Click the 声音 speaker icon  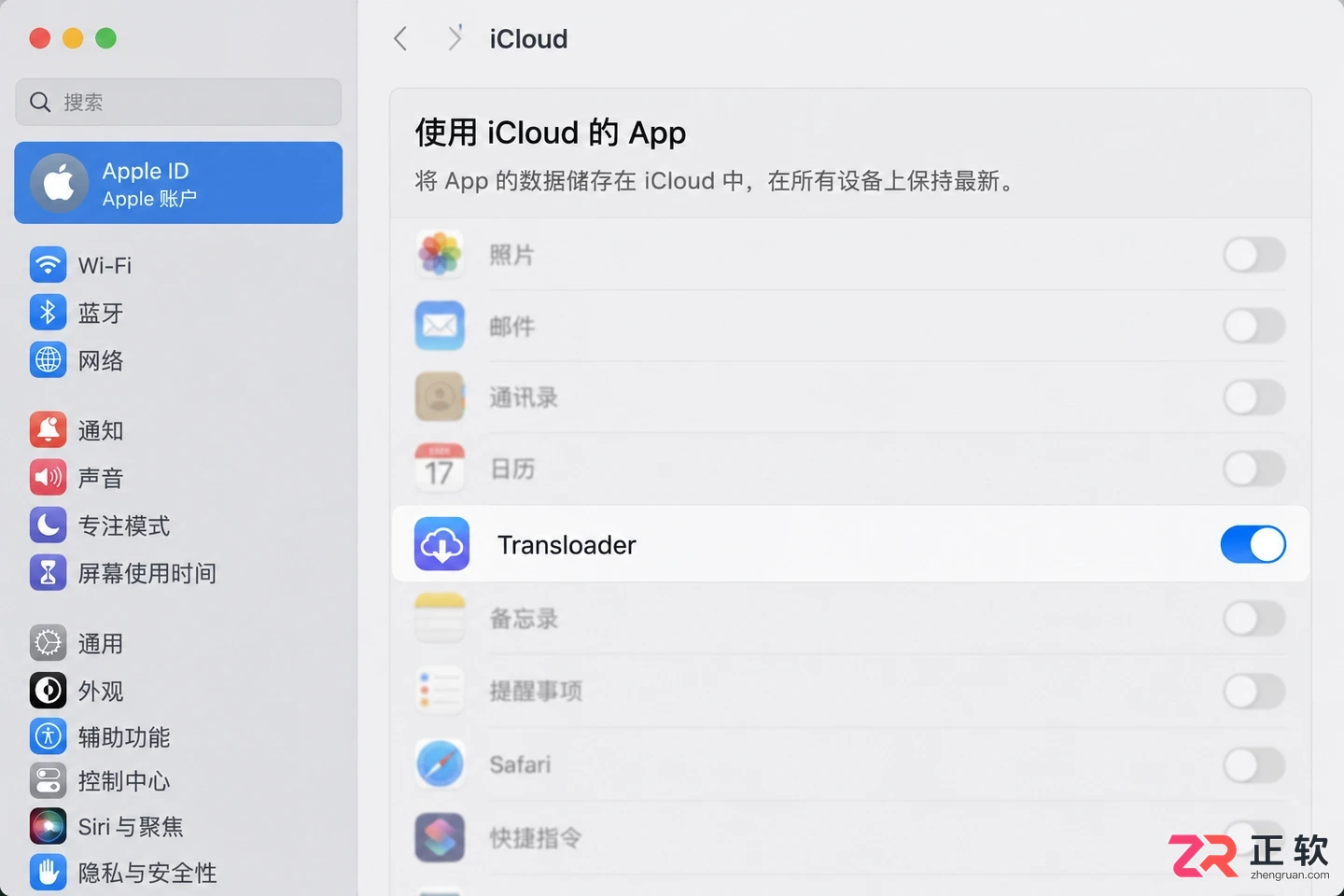(48, 478)
